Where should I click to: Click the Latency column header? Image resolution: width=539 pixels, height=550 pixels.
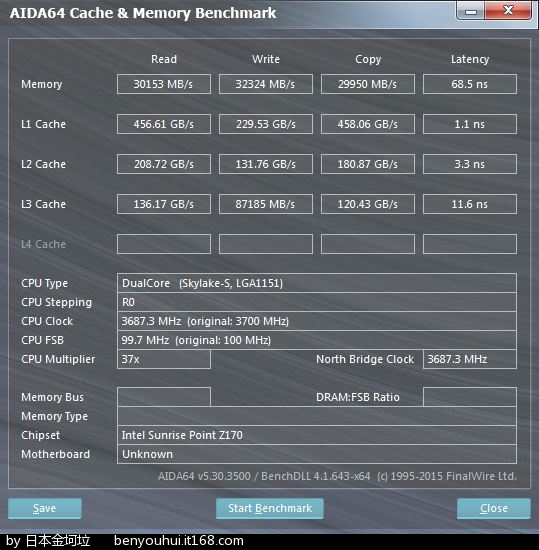tap(470, 59)
